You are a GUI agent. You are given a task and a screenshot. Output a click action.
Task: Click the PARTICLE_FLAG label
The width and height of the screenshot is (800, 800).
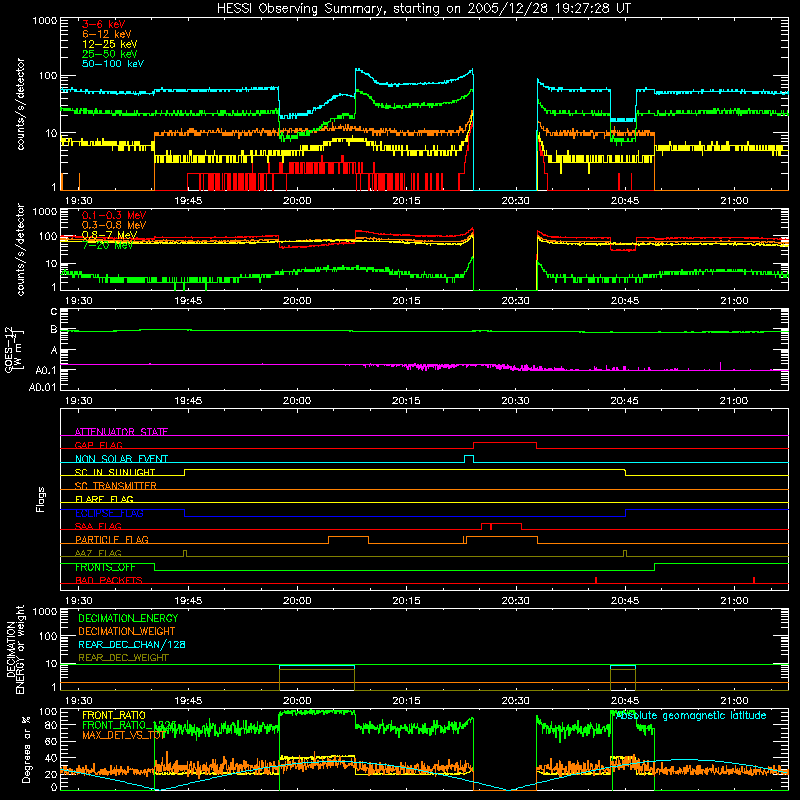point(112,539)
